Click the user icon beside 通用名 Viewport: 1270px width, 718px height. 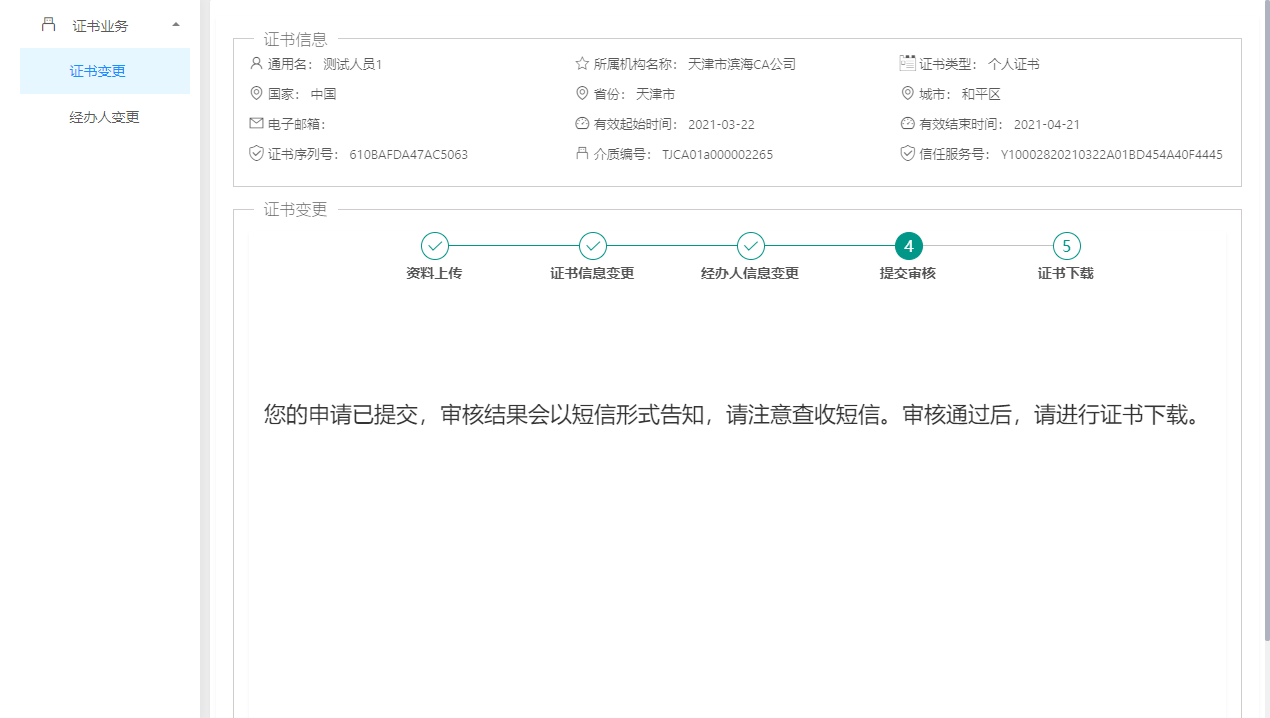pyautogui.click(x=256, y=64)
